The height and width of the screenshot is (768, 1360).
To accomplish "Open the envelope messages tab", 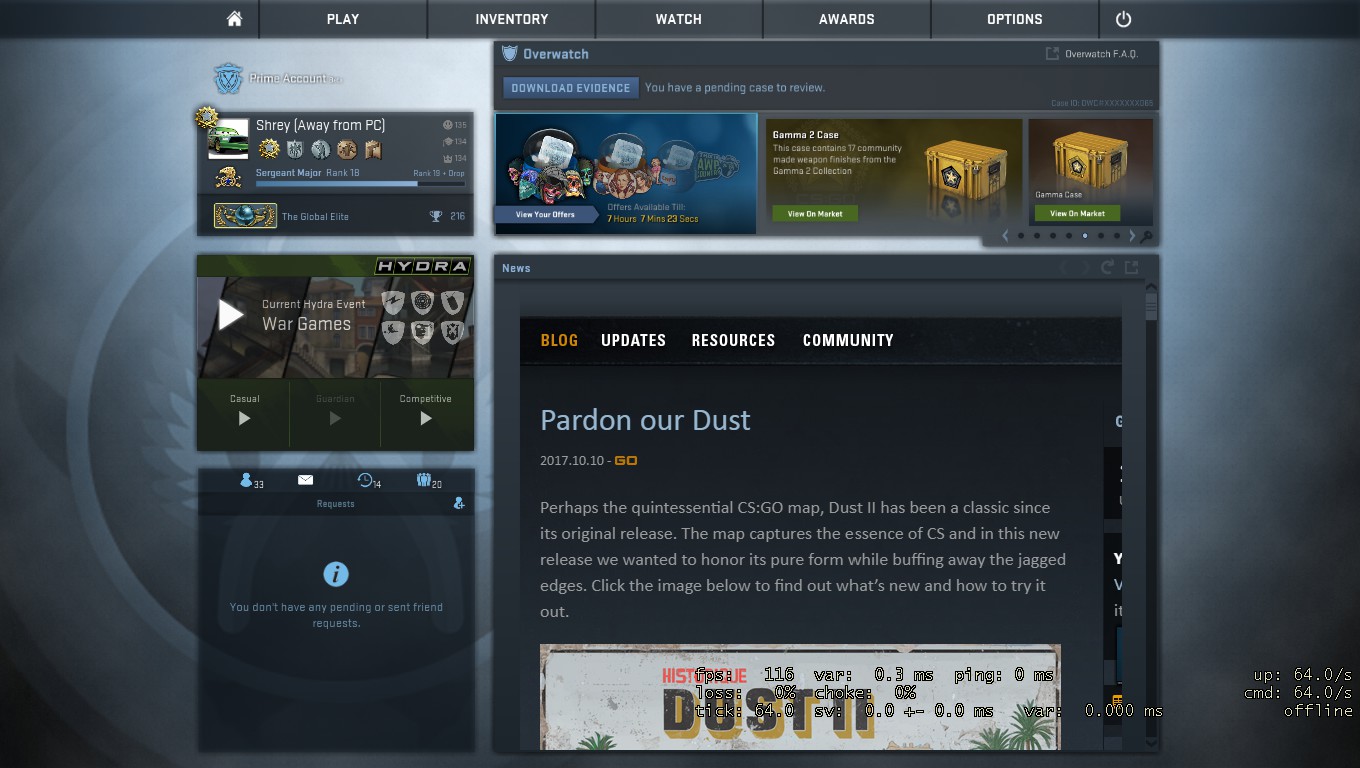I will 306,480.
